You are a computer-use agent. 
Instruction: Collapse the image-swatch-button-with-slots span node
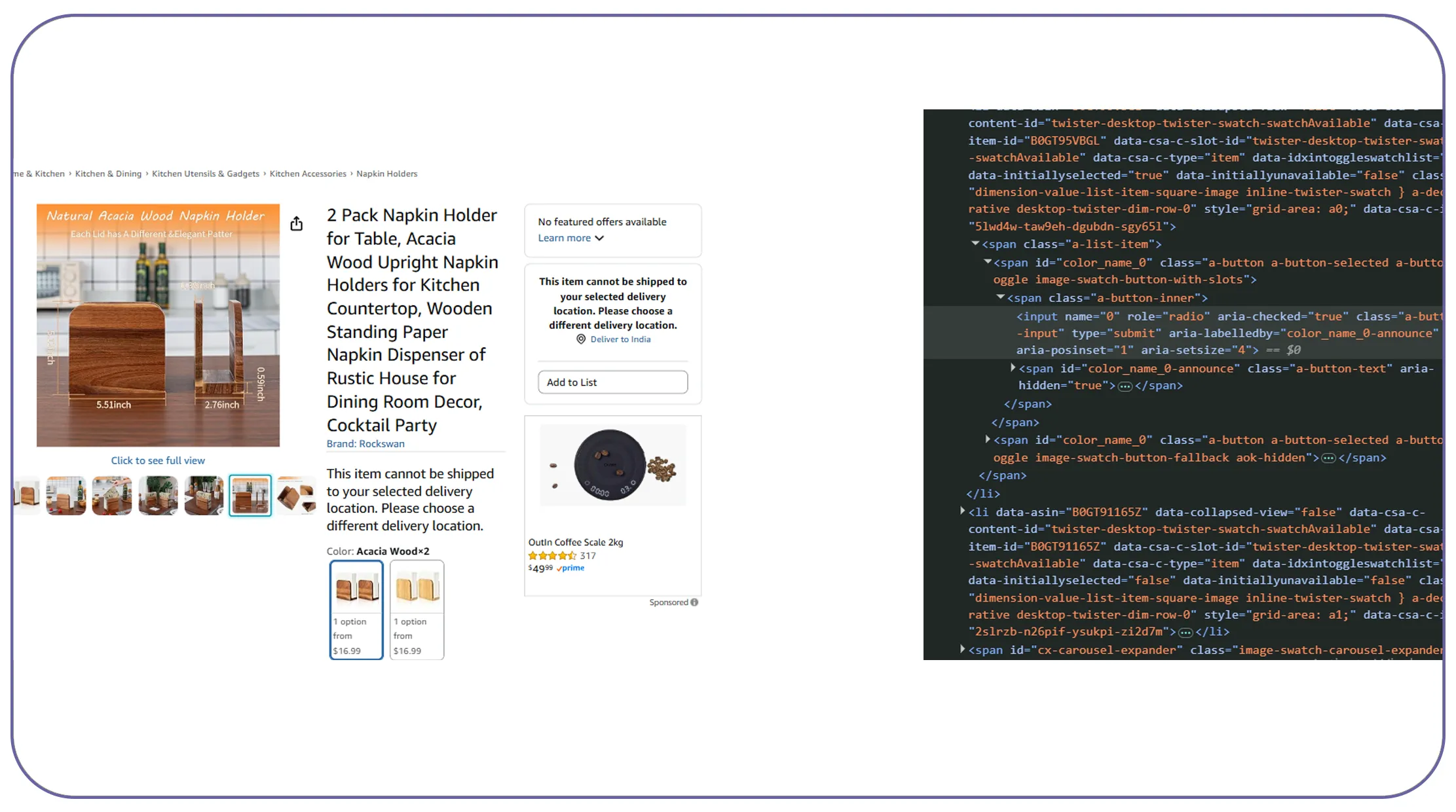(988, 262)
